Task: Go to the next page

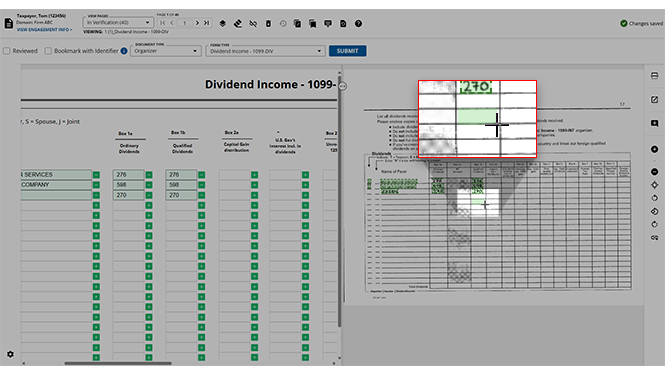Action: [x=197, y=23]
